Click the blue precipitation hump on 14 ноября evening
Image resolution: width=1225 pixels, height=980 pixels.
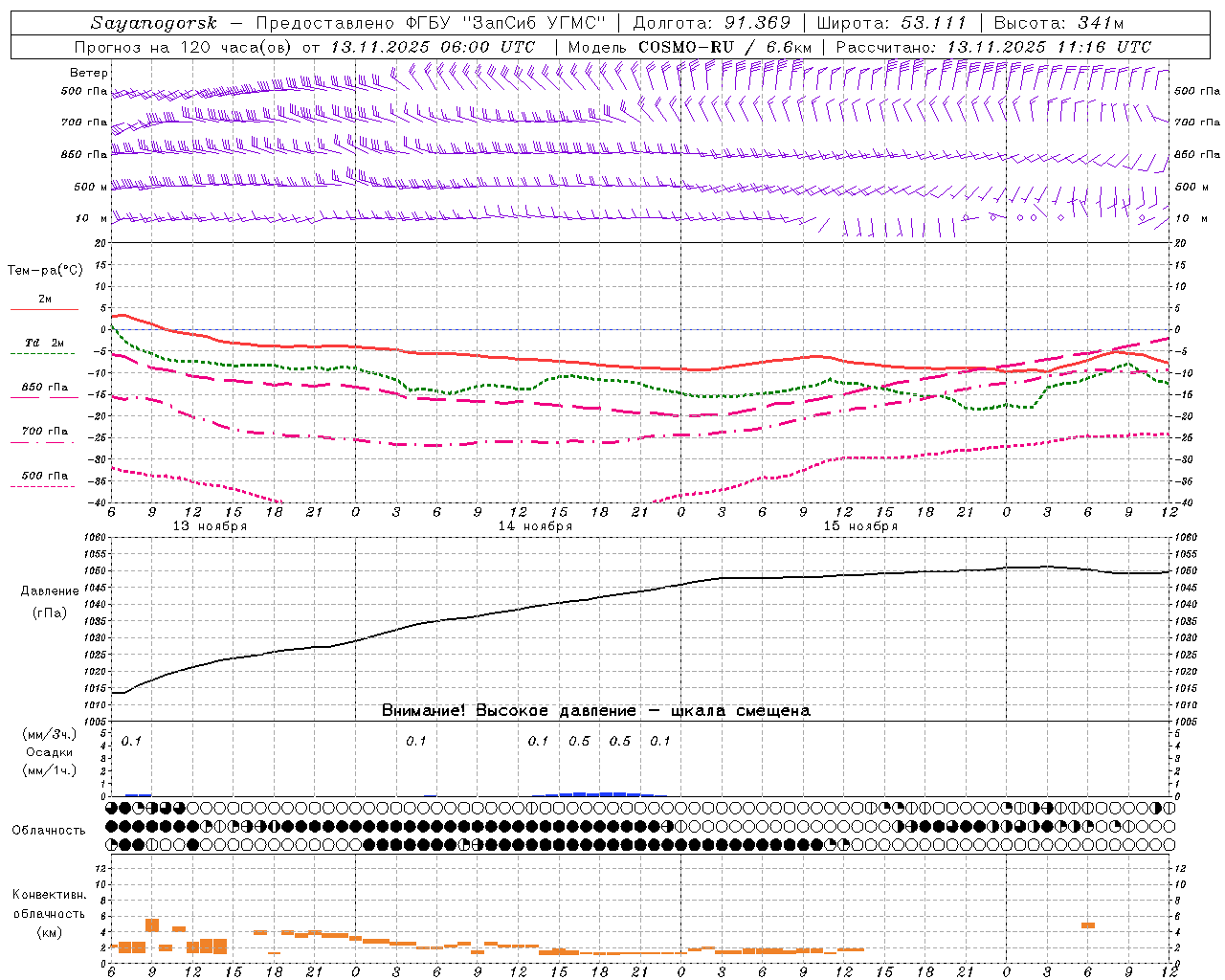pos(600,793)
